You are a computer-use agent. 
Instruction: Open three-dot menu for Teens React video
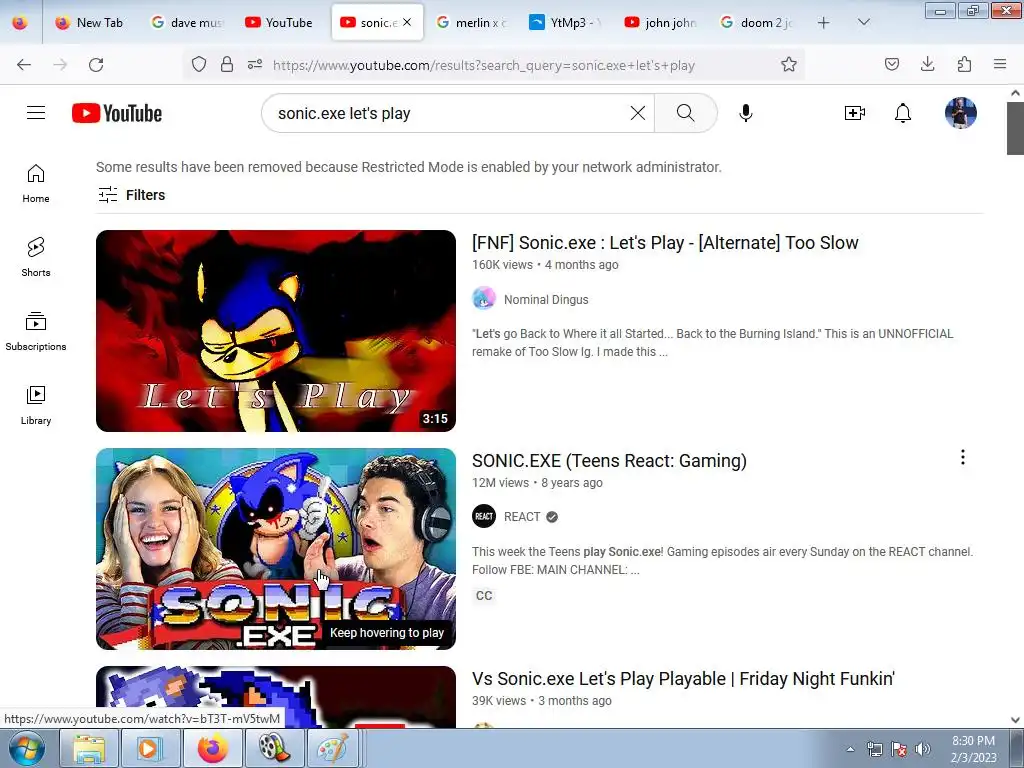pos(963,457)
